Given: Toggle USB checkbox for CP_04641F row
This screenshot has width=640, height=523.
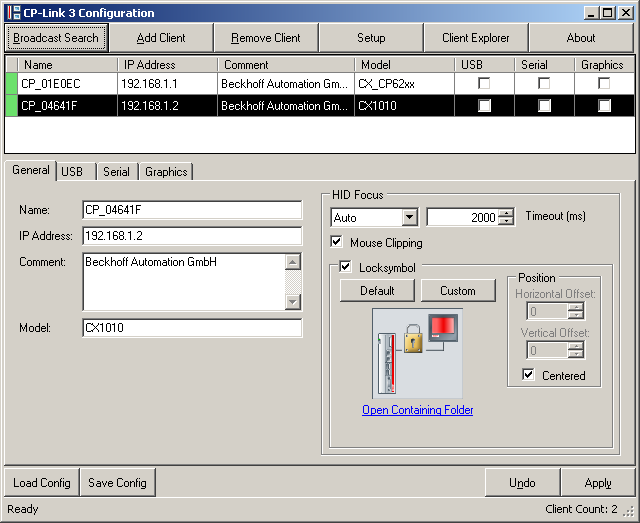Looking at the screenshot, I should [x=484, y=106].
